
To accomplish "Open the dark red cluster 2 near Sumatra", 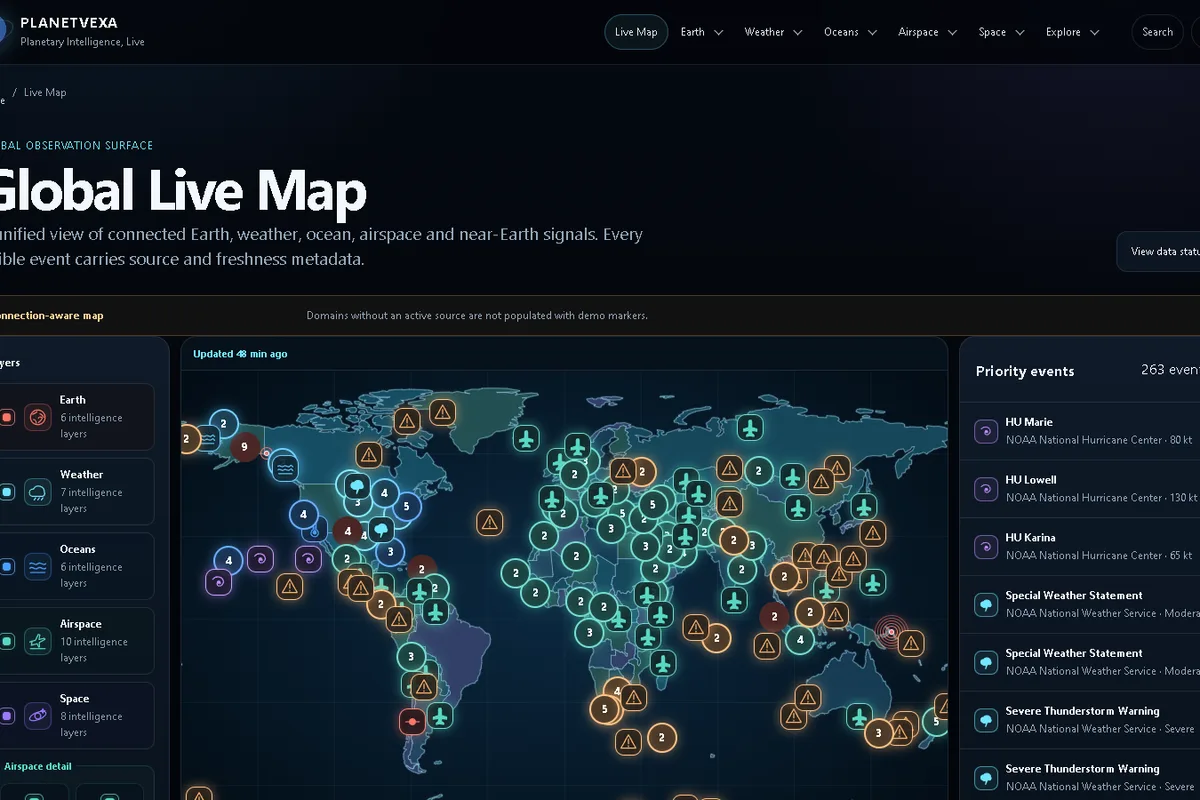I will click(x=773, y=617).
